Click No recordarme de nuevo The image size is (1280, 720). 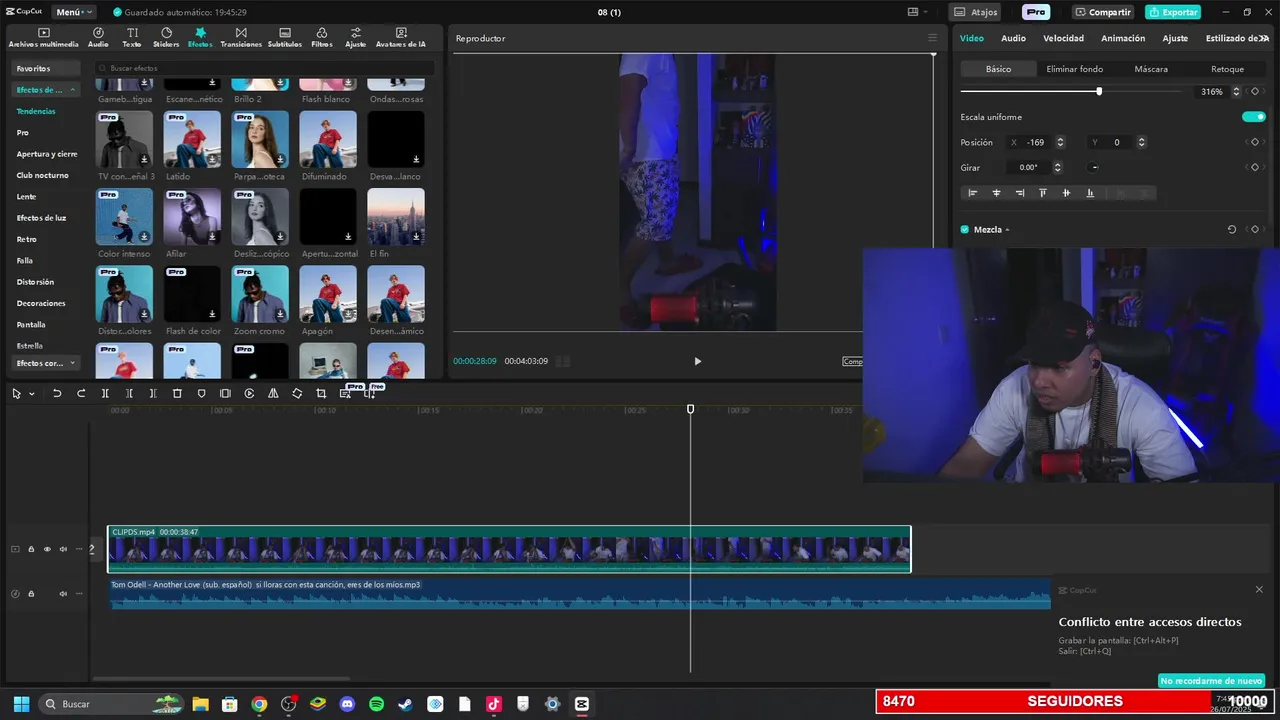tap(1211, 681)
